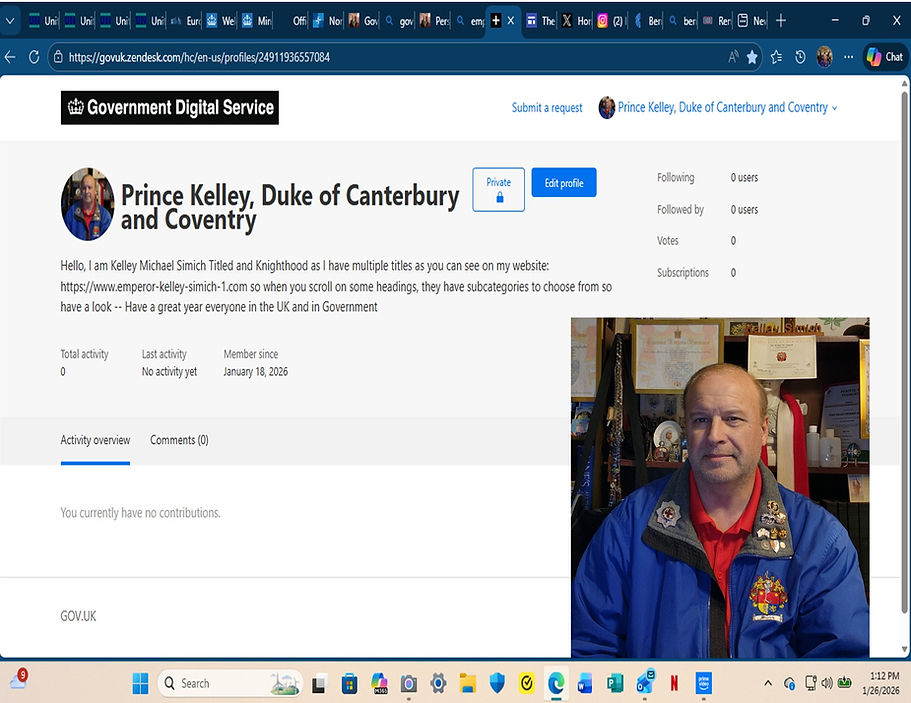Open the browser History icon

click(x=800, y=57)
